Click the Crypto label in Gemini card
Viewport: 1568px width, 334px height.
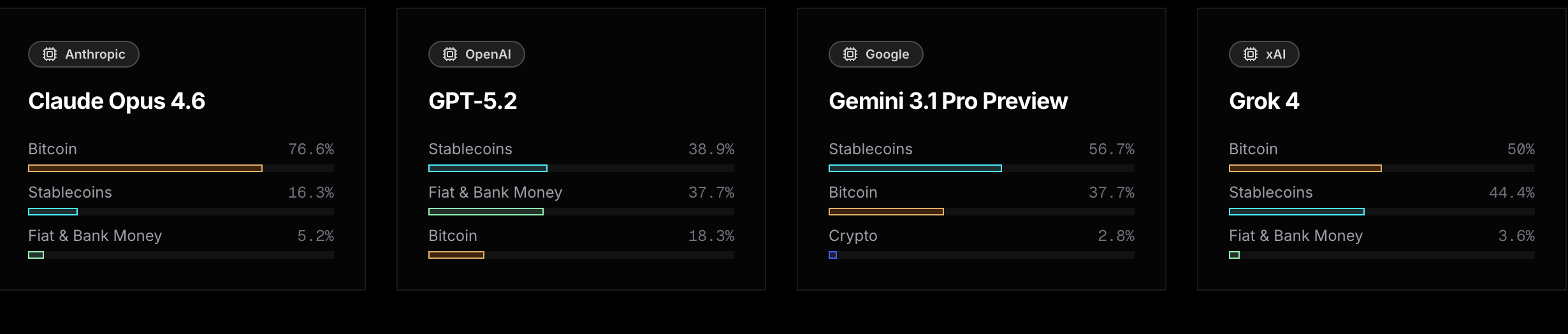click(x=853, y=236)
